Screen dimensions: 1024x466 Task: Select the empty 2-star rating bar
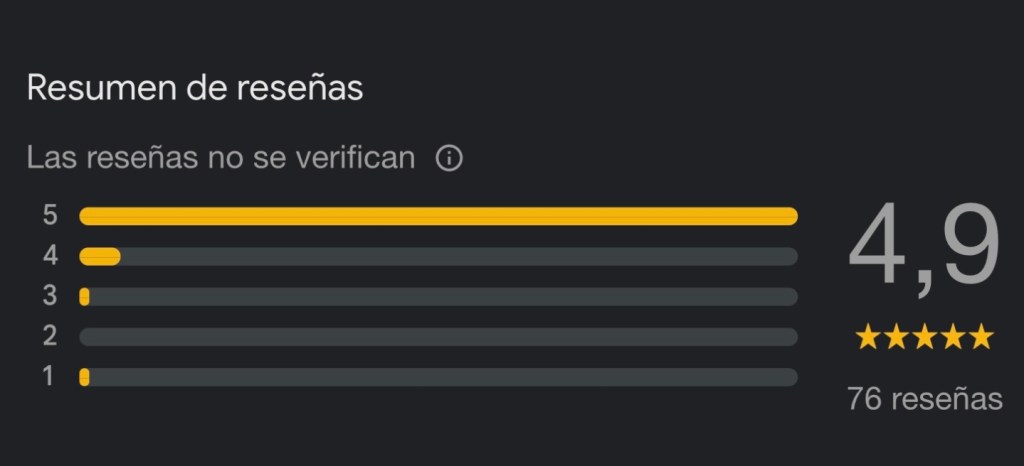pyautogui.click(x=438, y=337)
